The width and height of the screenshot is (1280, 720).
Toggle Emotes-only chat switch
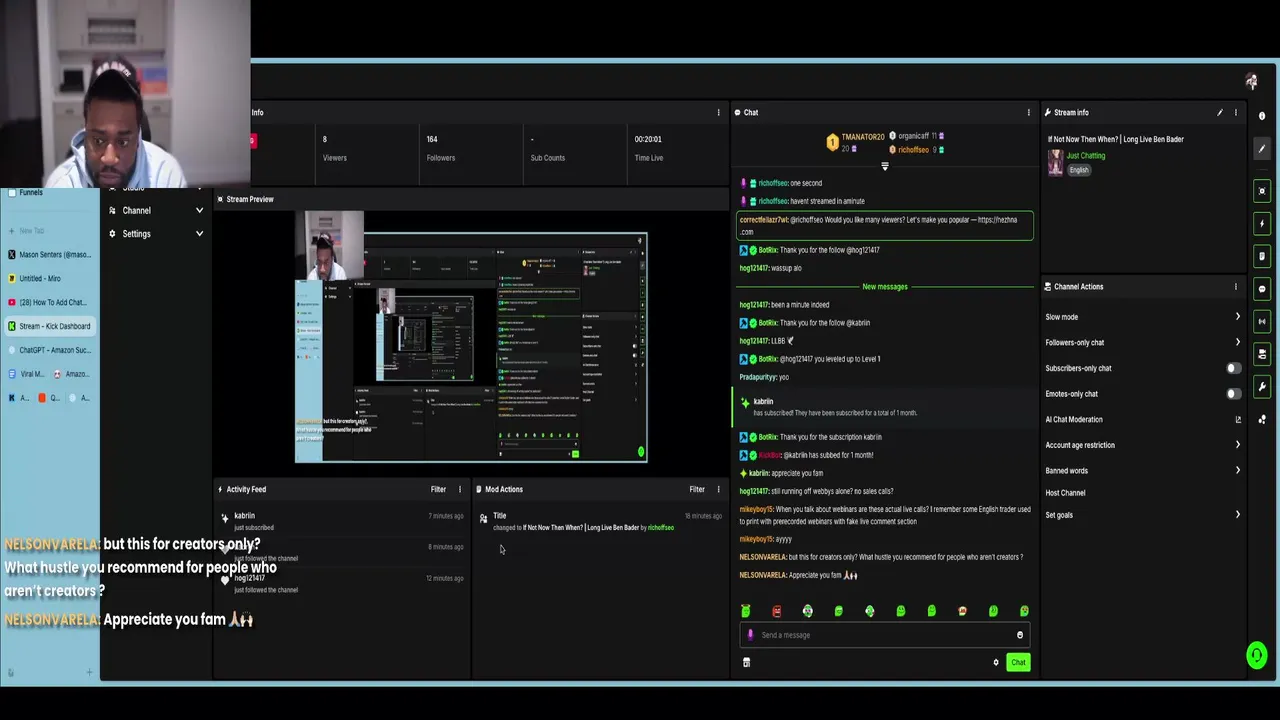(1233, 394)
